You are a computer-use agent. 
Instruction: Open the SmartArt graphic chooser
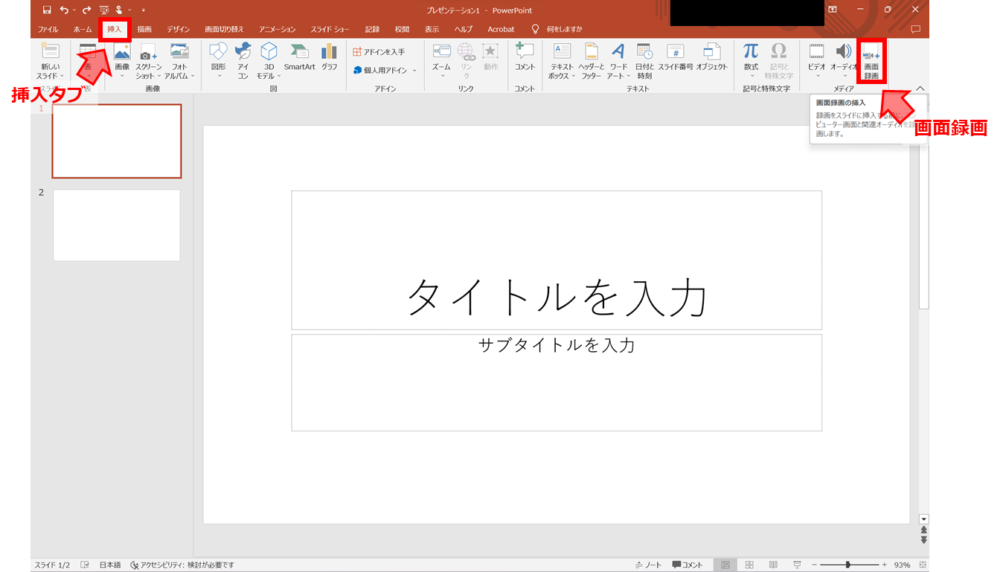point(299,57)
